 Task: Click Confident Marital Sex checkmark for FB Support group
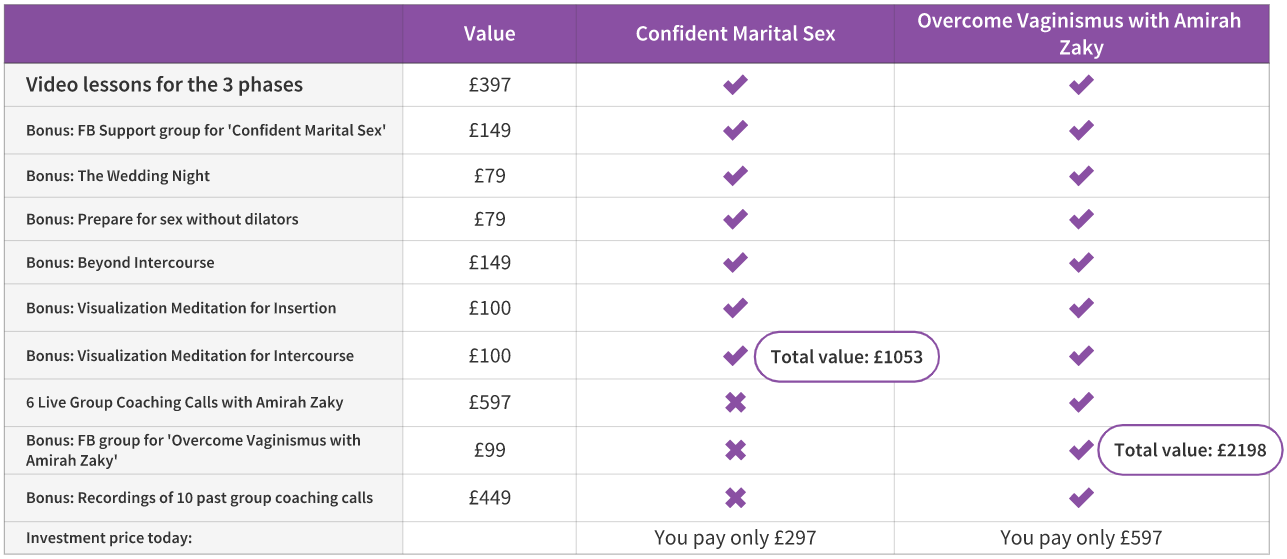pyautogui.click(x=735, y=130)
